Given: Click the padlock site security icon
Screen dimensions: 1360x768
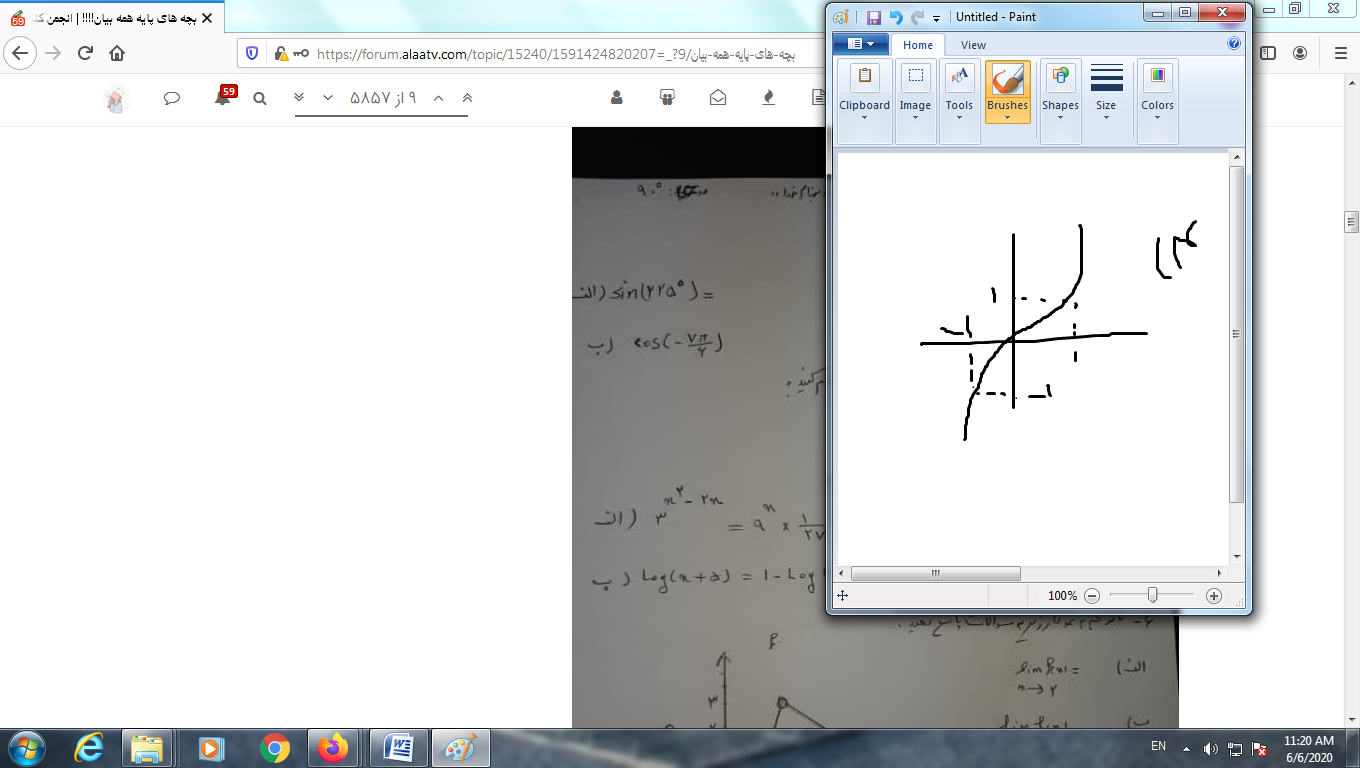Looking at the screenshot, I should coord(281,54).
